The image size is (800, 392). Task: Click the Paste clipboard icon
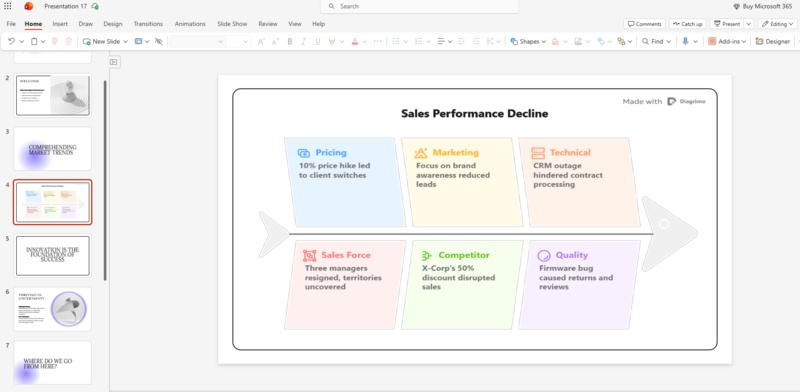tap(34, 41)
